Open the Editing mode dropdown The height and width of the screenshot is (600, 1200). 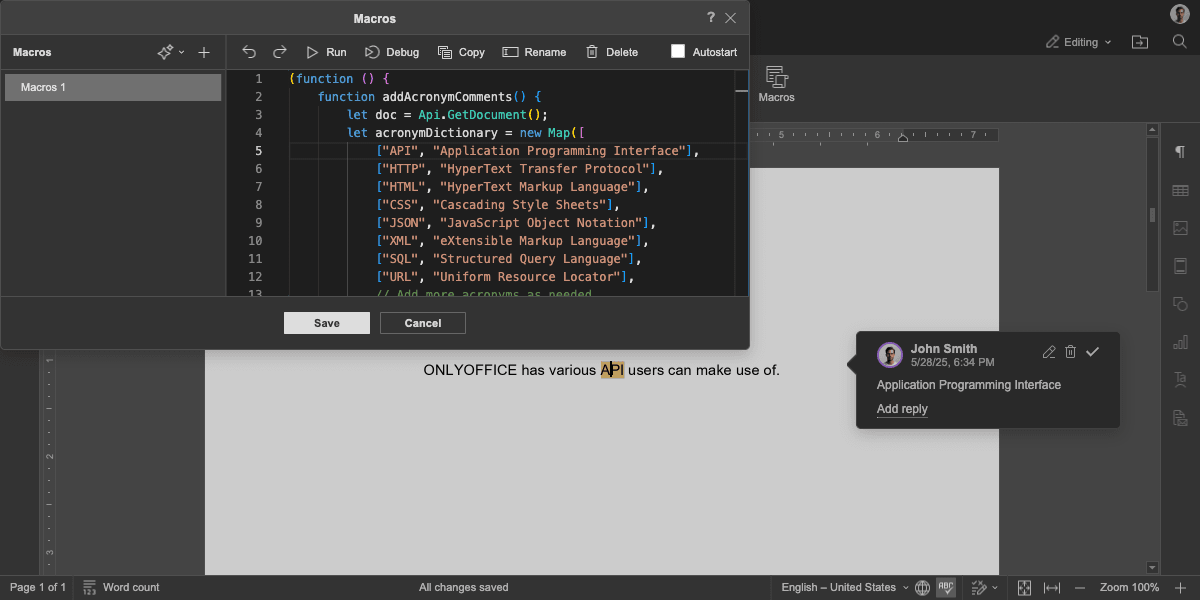click(x=1079, y=42)
